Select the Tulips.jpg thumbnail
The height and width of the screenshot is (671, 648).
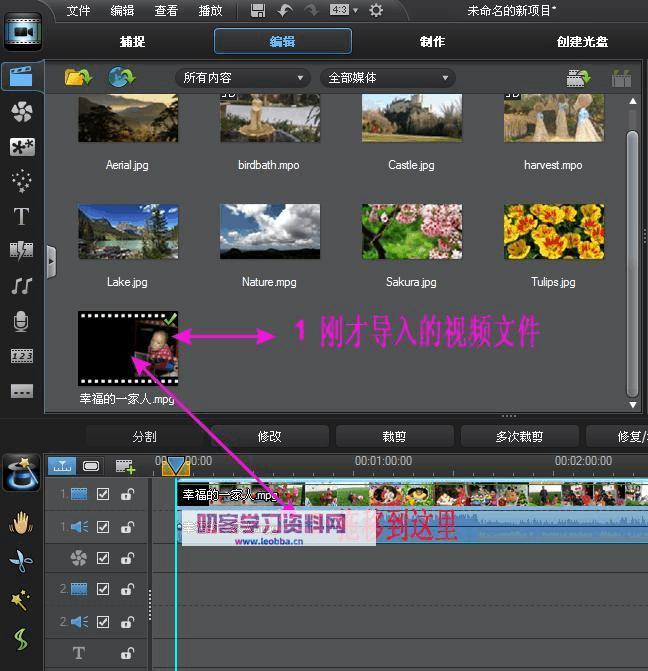[553, 232]
